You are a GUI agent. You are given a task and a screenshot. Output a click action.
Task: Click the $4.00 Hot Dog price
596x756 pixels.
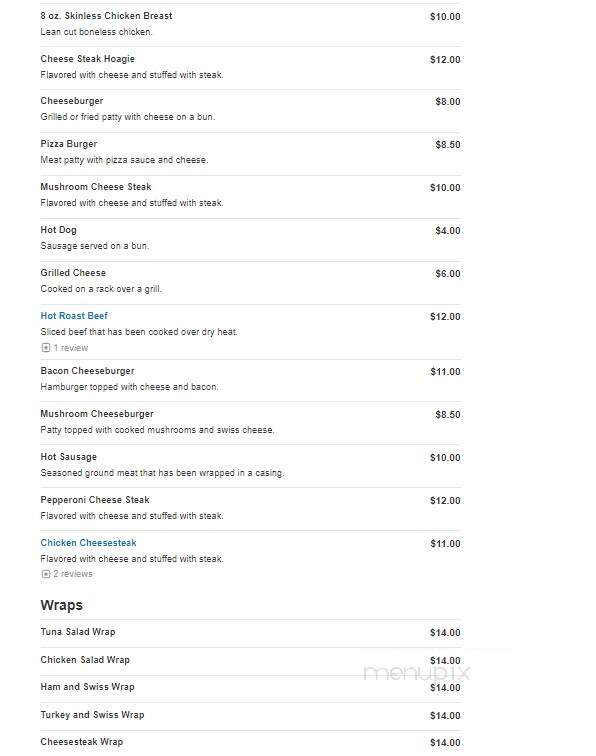pyautogui.click(x=447, y=230)
